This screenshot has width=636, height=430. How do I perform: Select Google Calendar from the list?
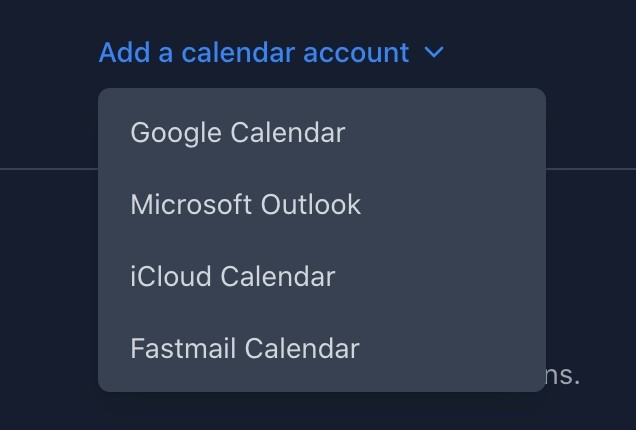[x=238, y=132]
